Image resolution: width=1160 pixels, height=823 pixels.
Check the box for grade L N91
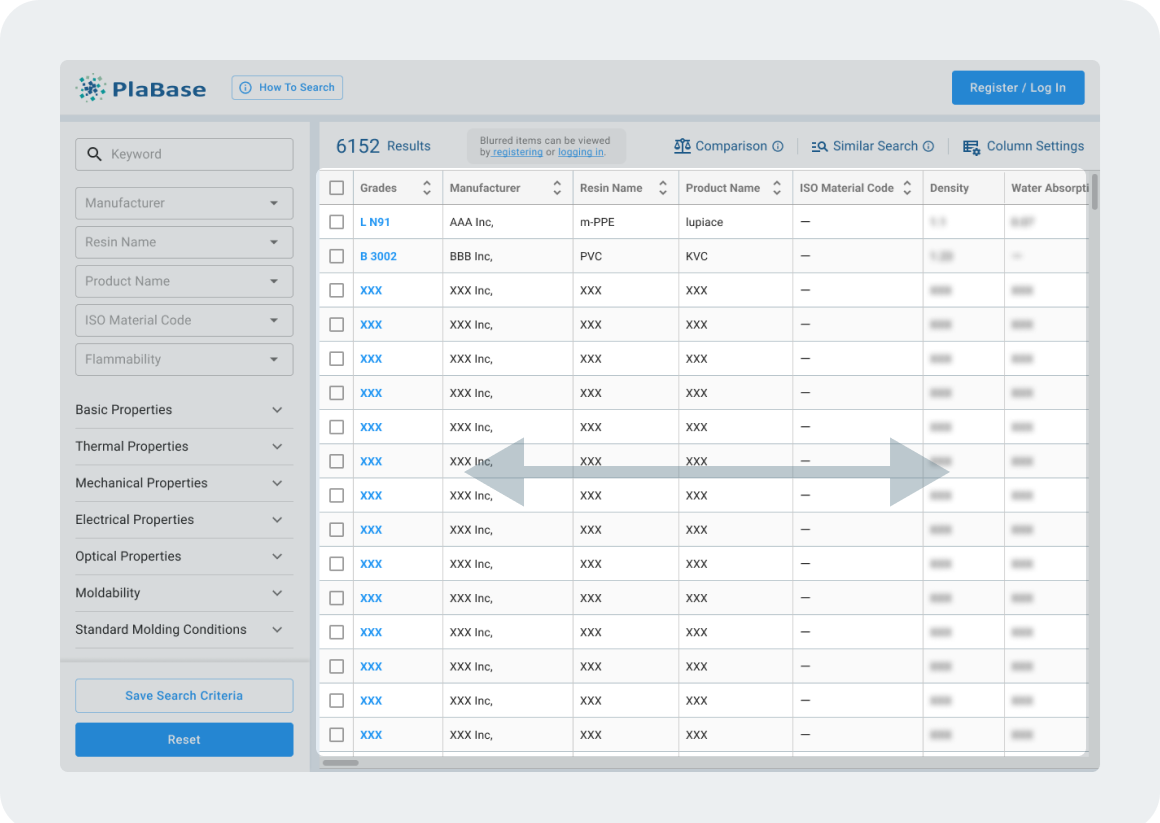[336, 222]
